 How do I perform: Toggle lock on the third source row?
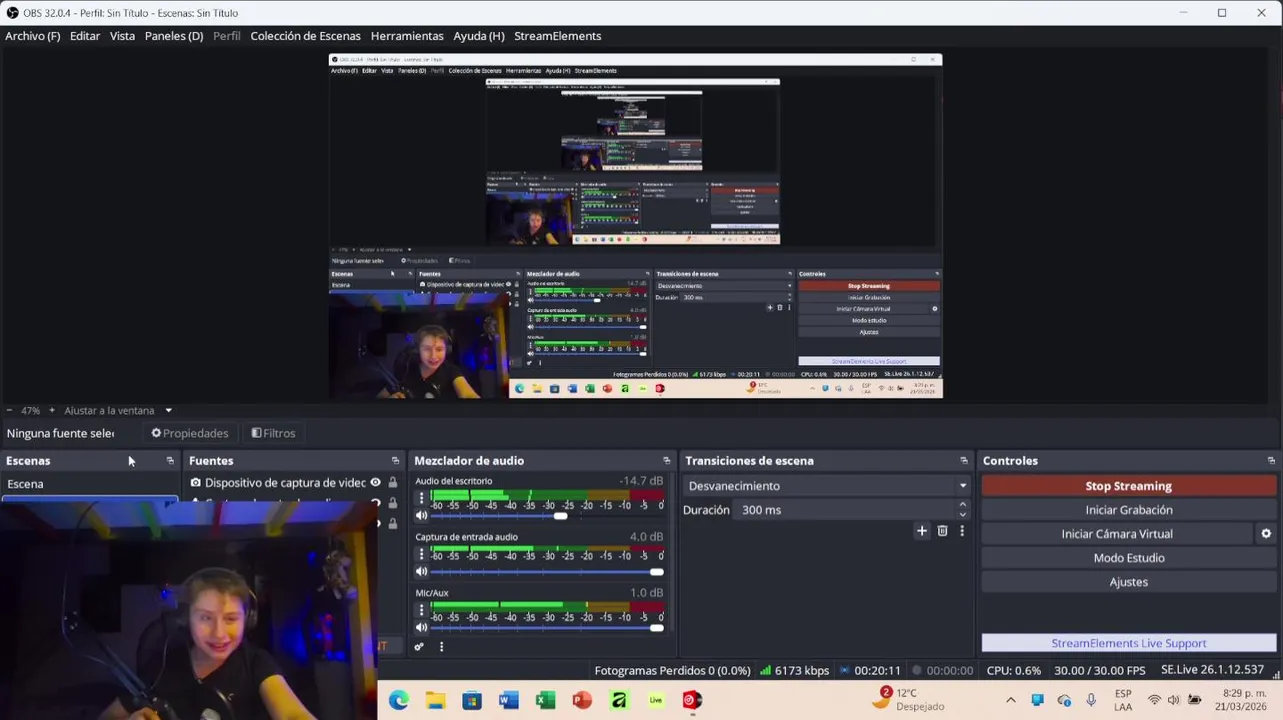pyautogui.click(x=393, y=524)
